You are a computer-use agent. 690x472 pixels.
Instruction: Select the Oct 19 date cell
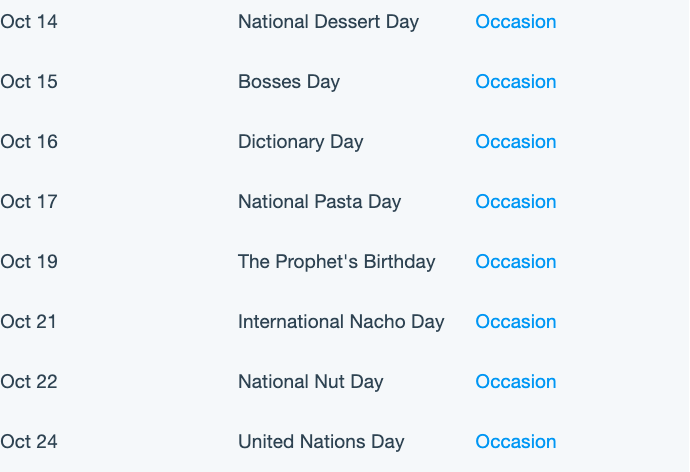point(29,262)
